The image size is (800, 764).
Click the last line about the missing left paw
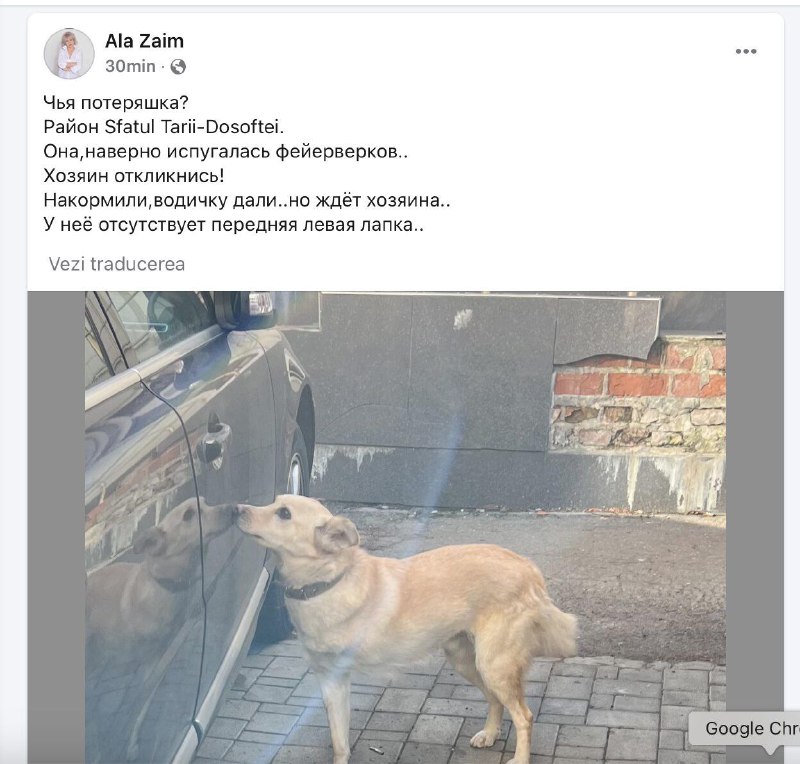[234, 225]
